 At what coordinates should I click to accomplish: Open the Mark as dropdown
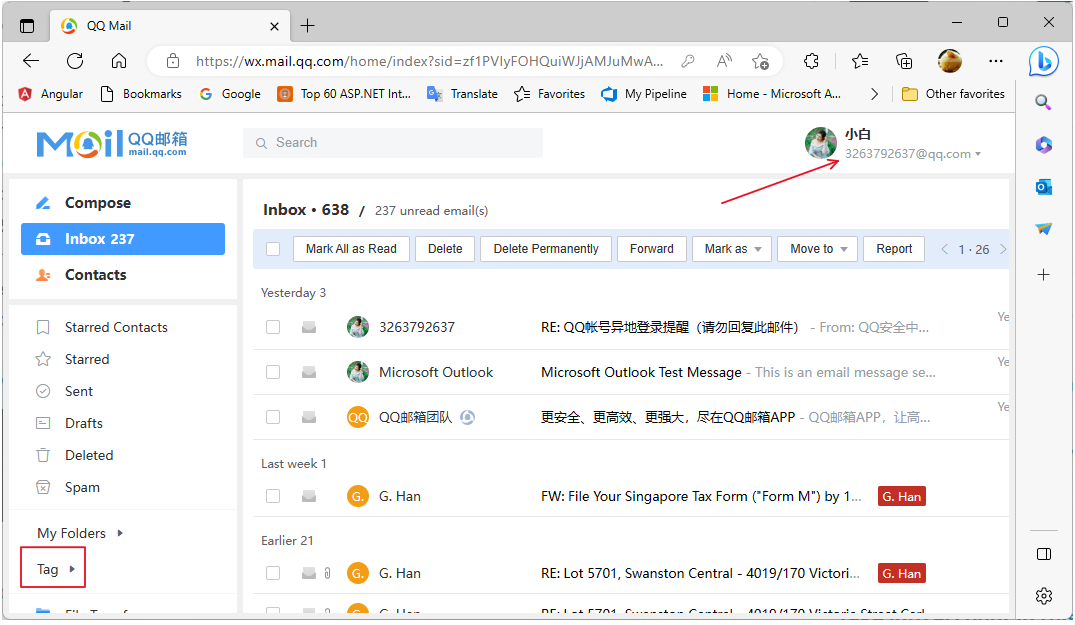click(x=732, y=248)
